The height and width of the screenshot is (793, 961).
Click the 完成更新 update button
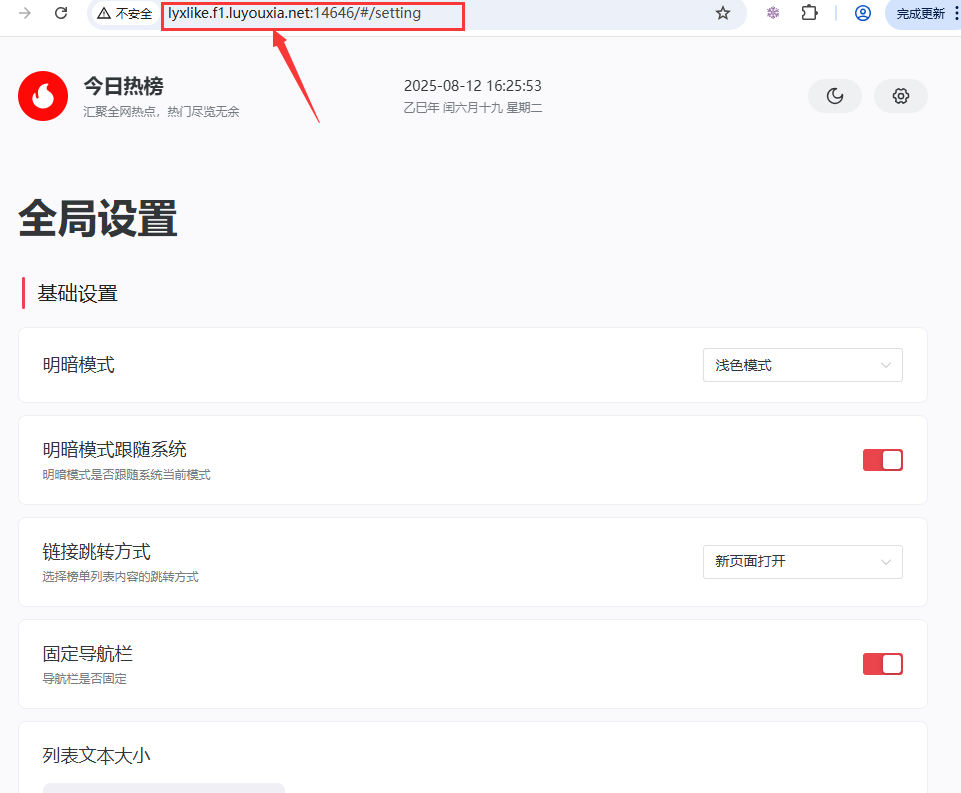tap(920, 13)
